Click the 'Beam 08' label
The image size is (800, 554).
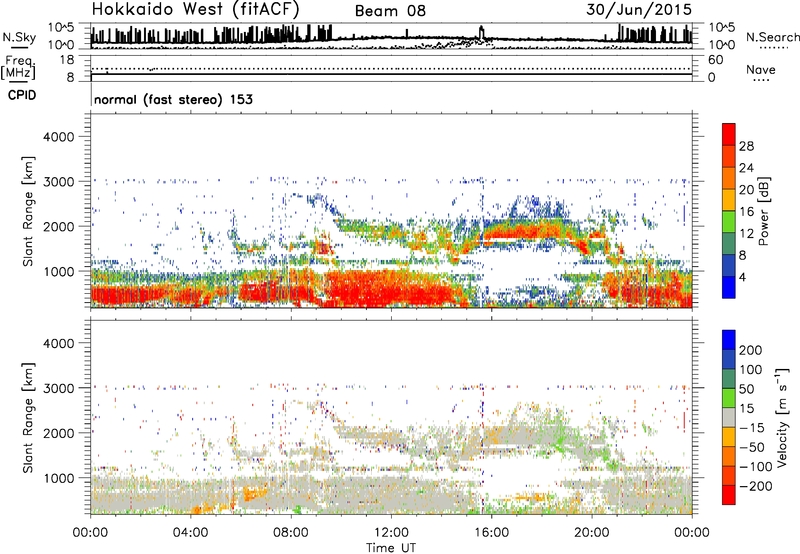(390, 11)
